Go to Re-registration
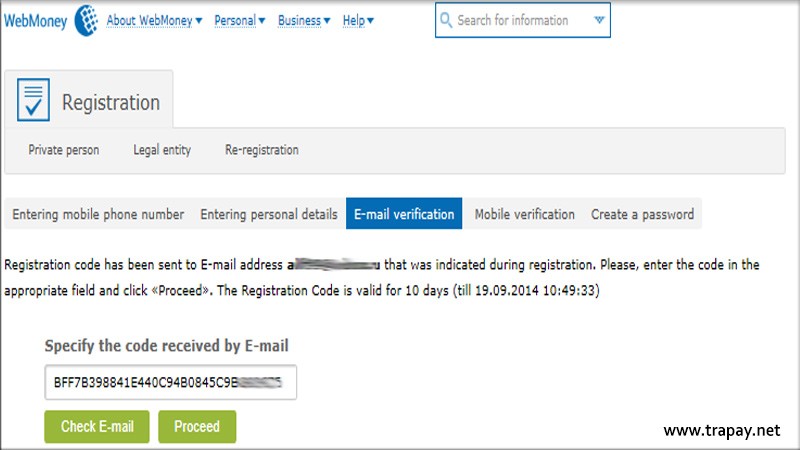Image resolution: width=800 pixels, height=450 pixels. [262, 150]
